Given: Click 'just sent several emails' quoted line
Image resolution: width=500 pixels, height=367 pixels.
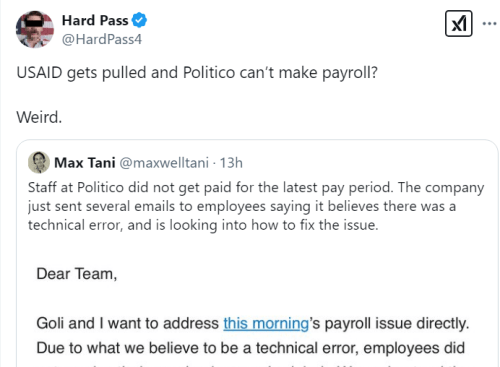Looking at the screenshot, I should [x=242, y=206].
